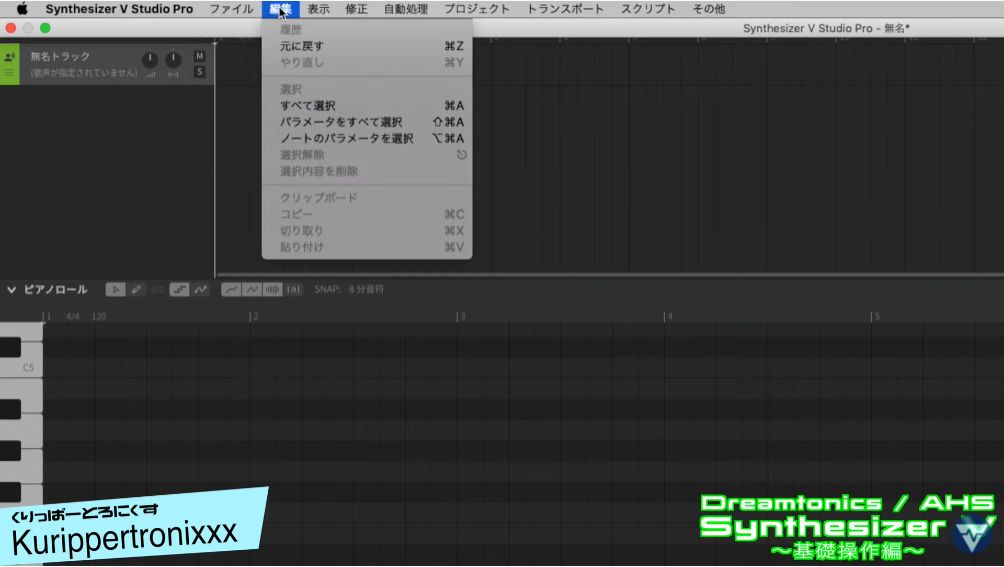Click the [a] phoneme display icon
This screenshot has height=567, width=1004.
(293, 290)
